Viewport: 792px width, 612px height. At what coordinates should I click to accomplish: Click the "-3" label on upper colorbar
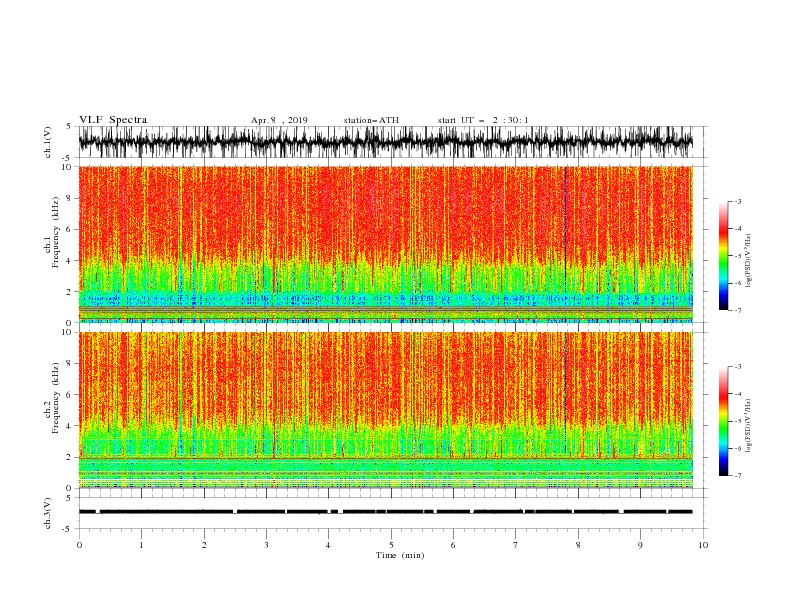point(737,201)
